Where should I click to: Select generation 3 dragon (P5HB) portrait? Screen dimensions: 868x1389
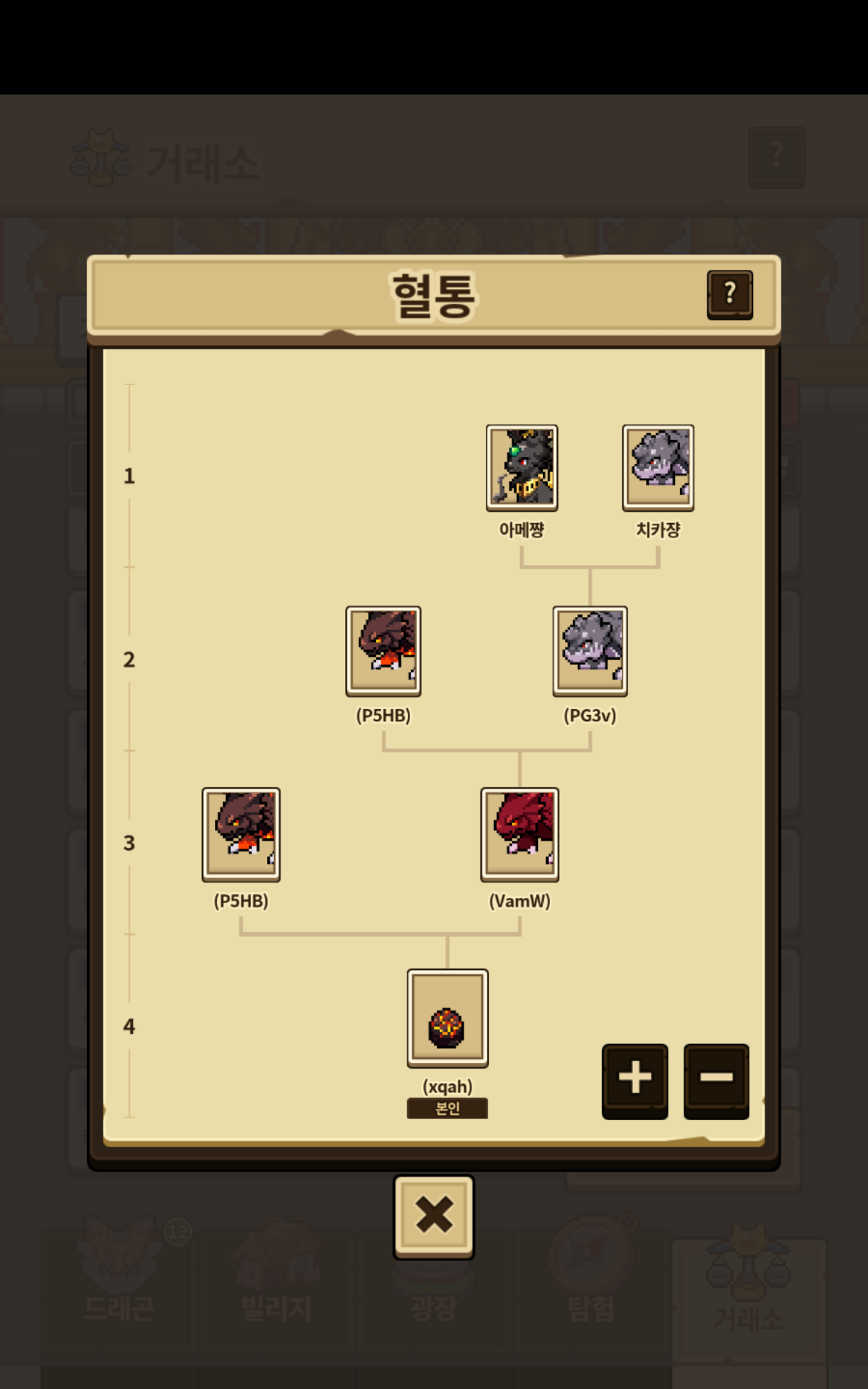[x=241, y=834]
